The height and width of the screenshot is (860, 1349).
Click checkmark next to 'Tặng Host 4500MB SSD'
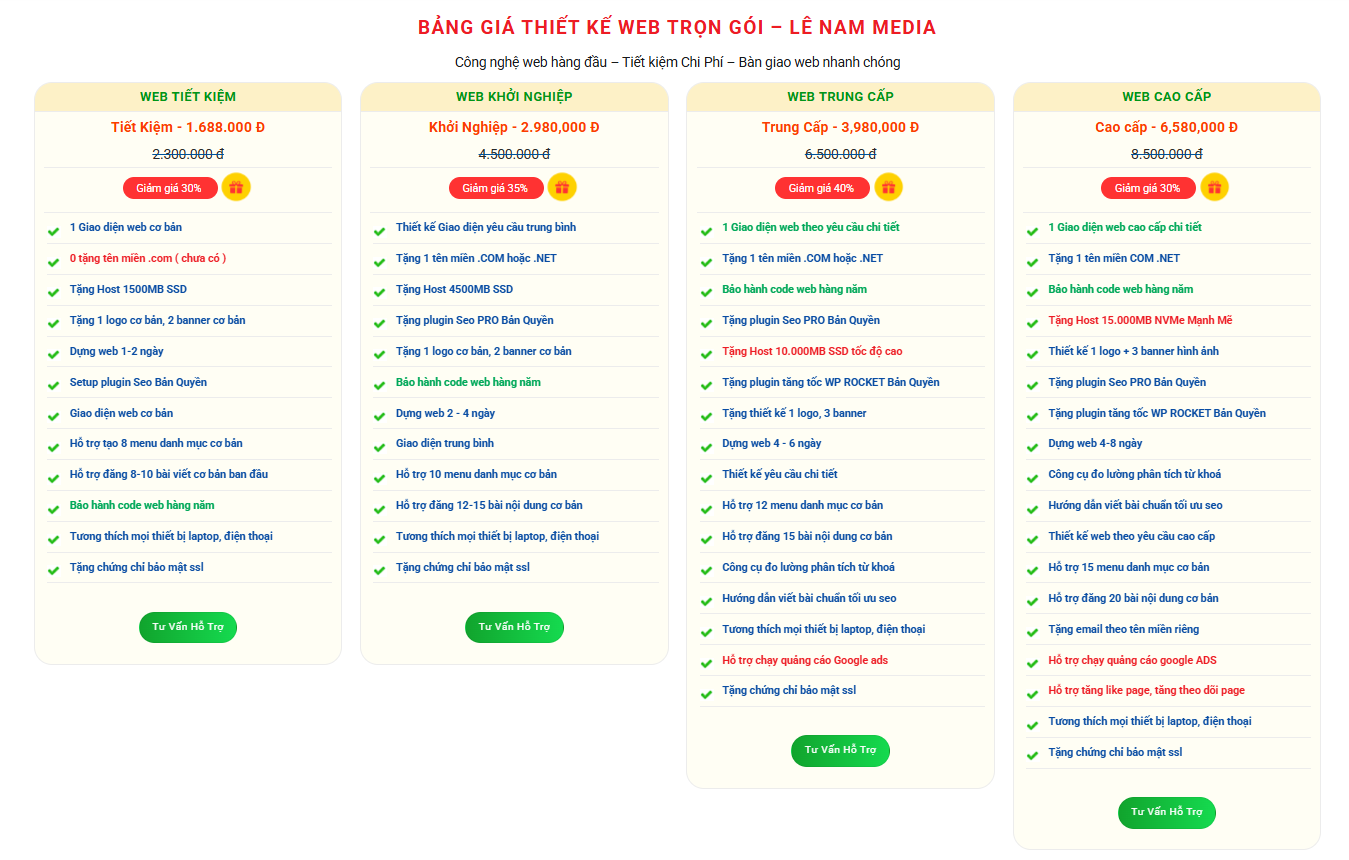pyautogui.click(x=380, y=291)
